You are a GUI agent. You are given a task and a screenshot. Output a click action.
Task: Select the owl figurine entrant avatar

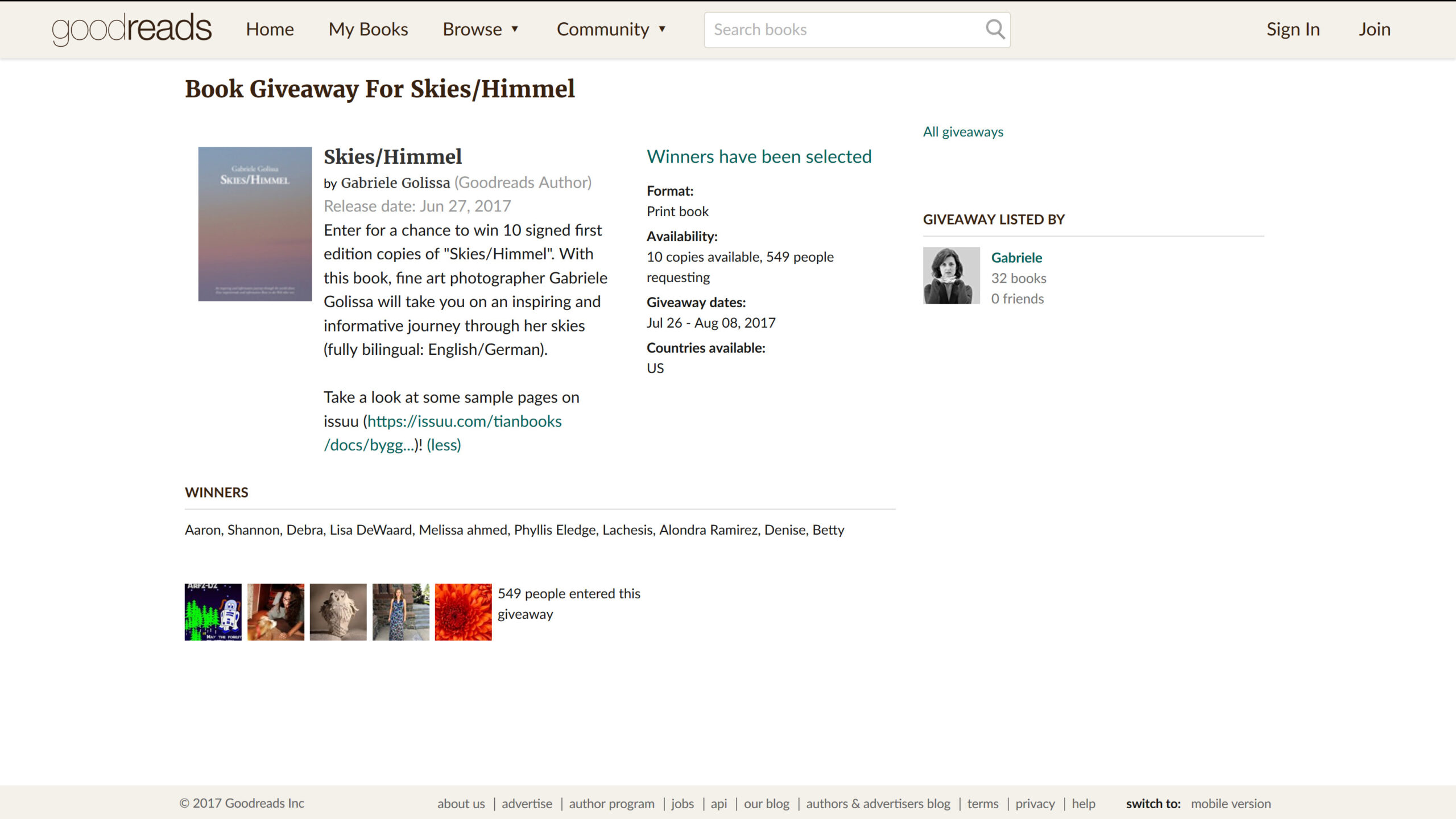(338, 612)
